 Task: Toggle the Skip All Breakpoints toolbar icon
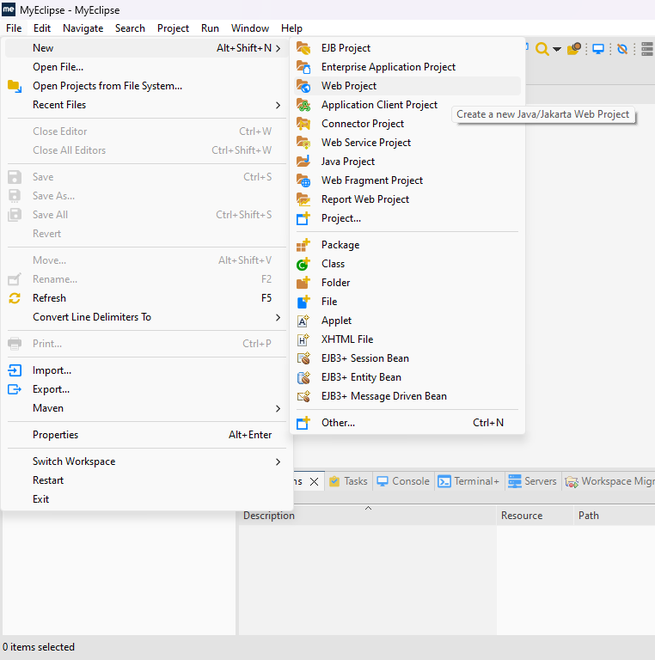(622, 49)
